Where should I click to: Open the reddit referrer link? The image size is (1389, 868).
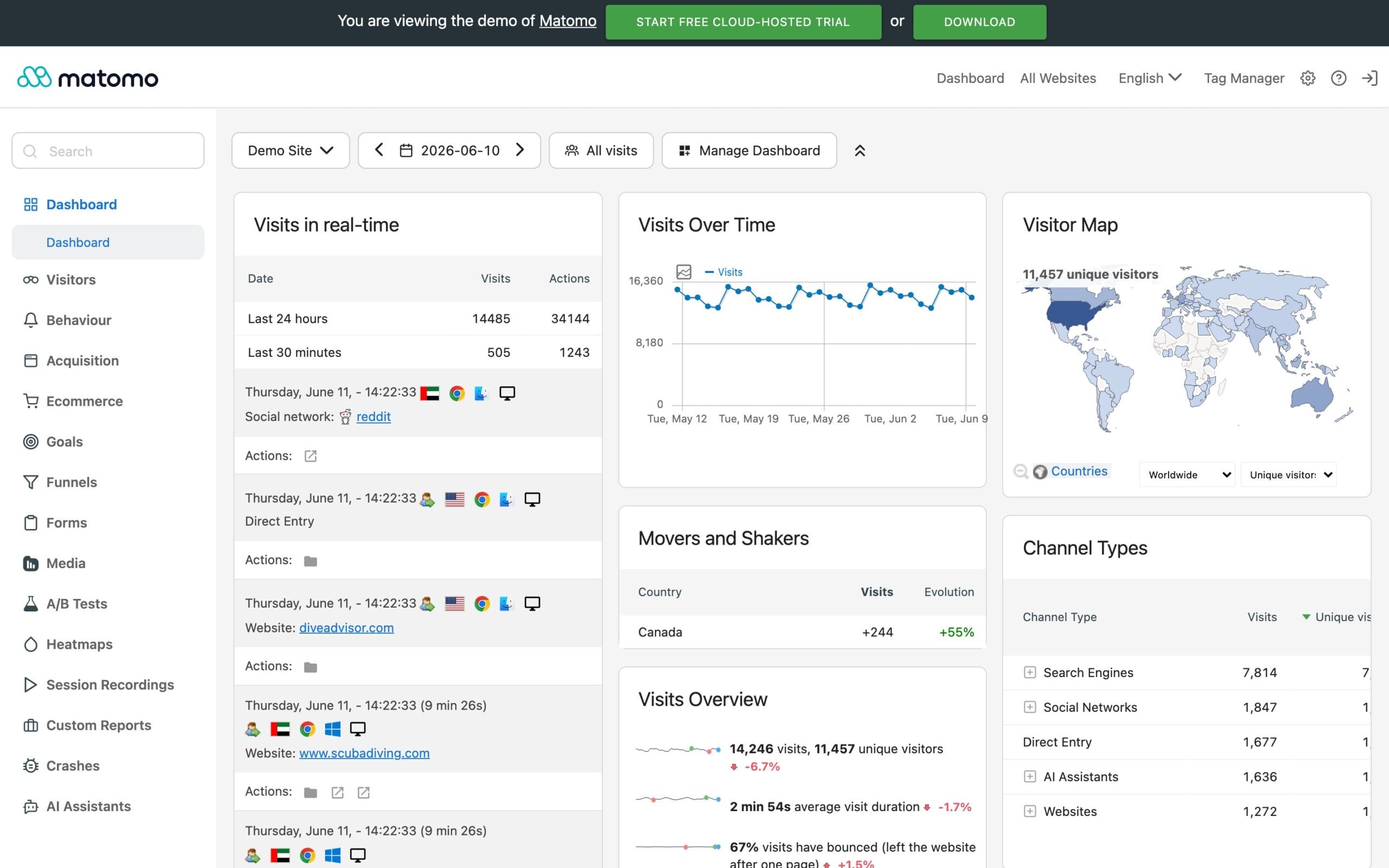click(374, 417)
